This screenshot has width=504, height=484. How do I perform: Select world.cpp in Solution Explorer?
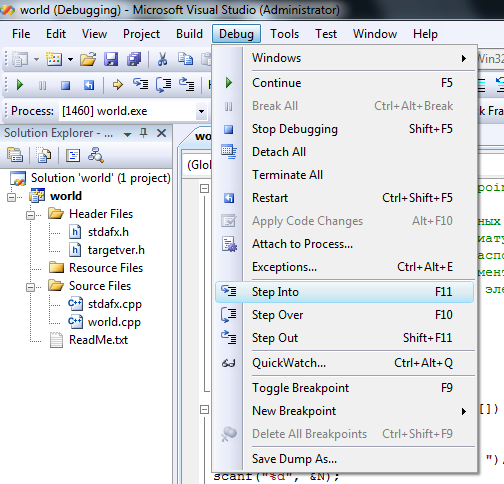tap(114, 322)
